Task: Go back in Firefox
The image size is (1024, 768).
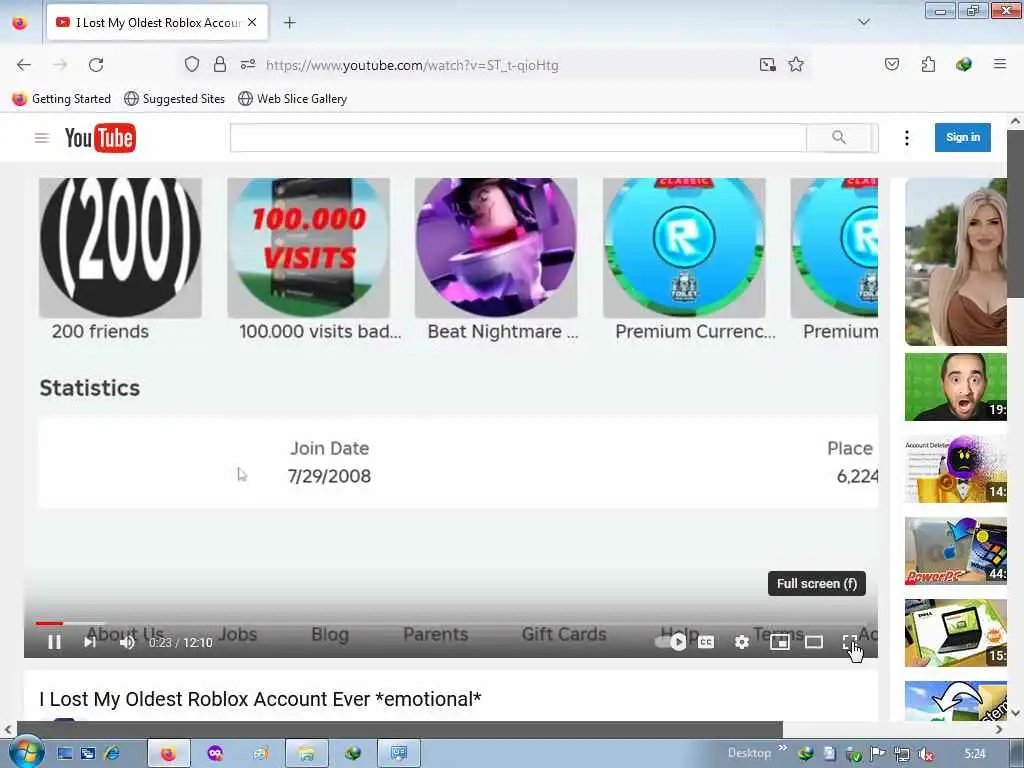Action: 24,65
